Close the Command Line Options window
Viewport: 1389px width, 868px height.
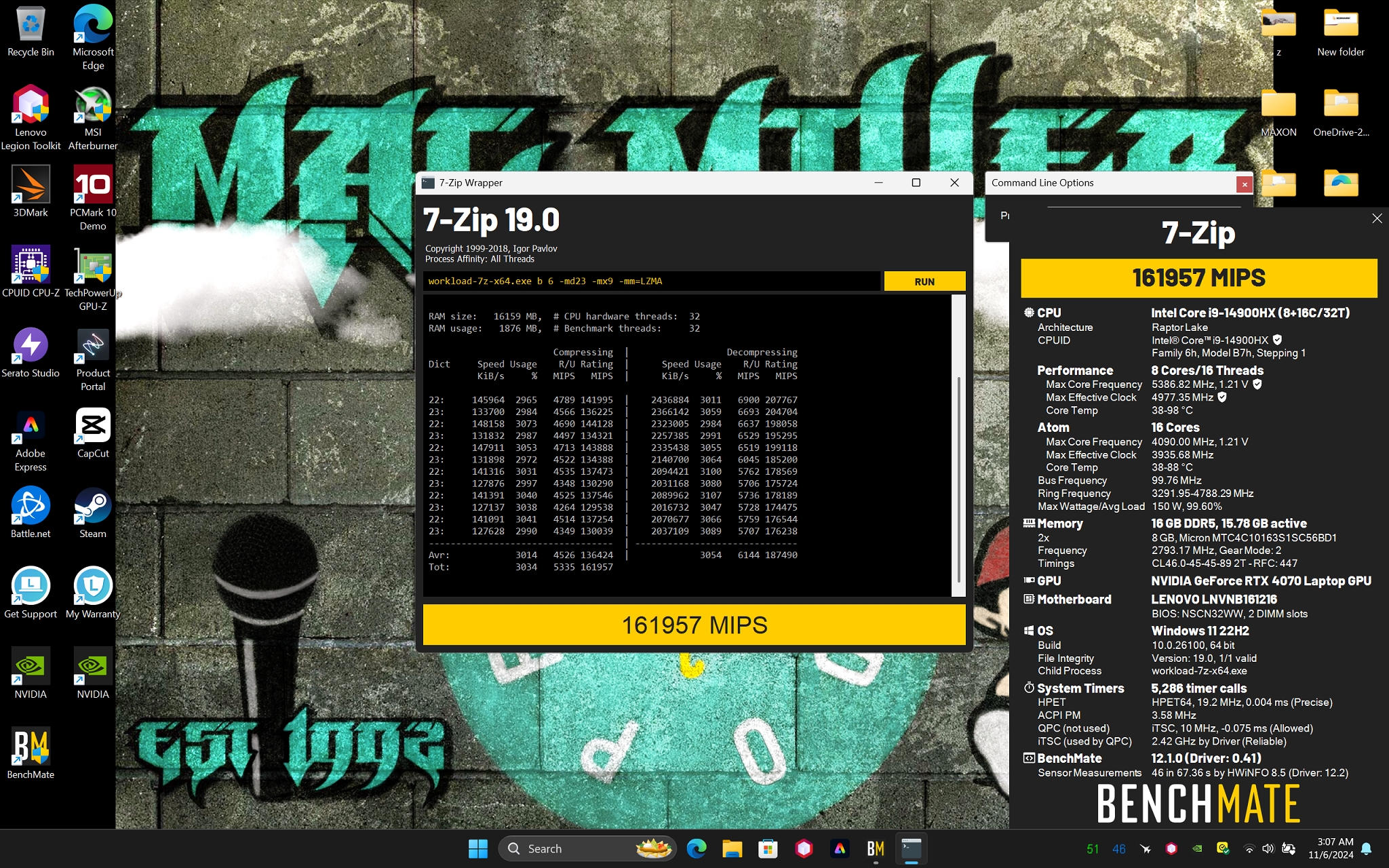pyautogui.click(x=1244, y=184)
